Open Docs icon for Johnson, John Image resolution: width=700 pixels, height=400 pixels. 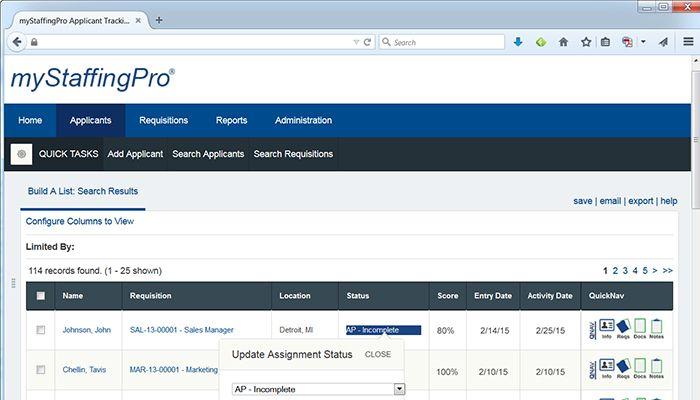[x=640, y=329]
